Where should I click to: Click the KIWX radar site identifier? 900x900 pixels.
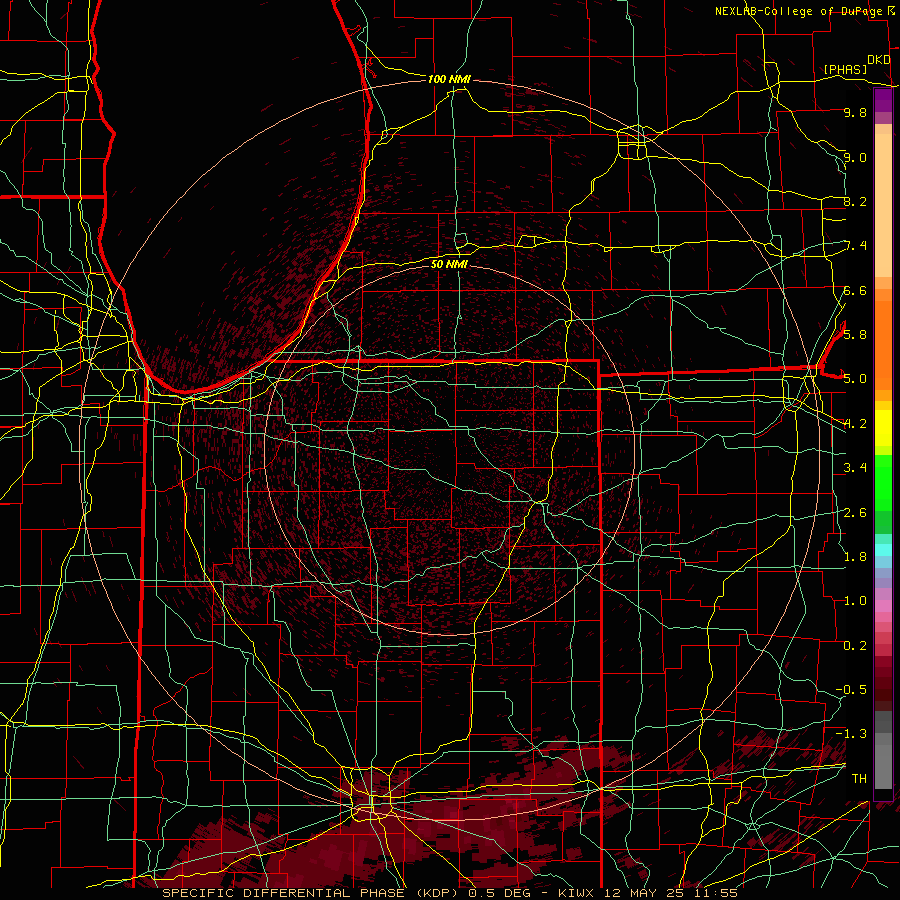578,893
